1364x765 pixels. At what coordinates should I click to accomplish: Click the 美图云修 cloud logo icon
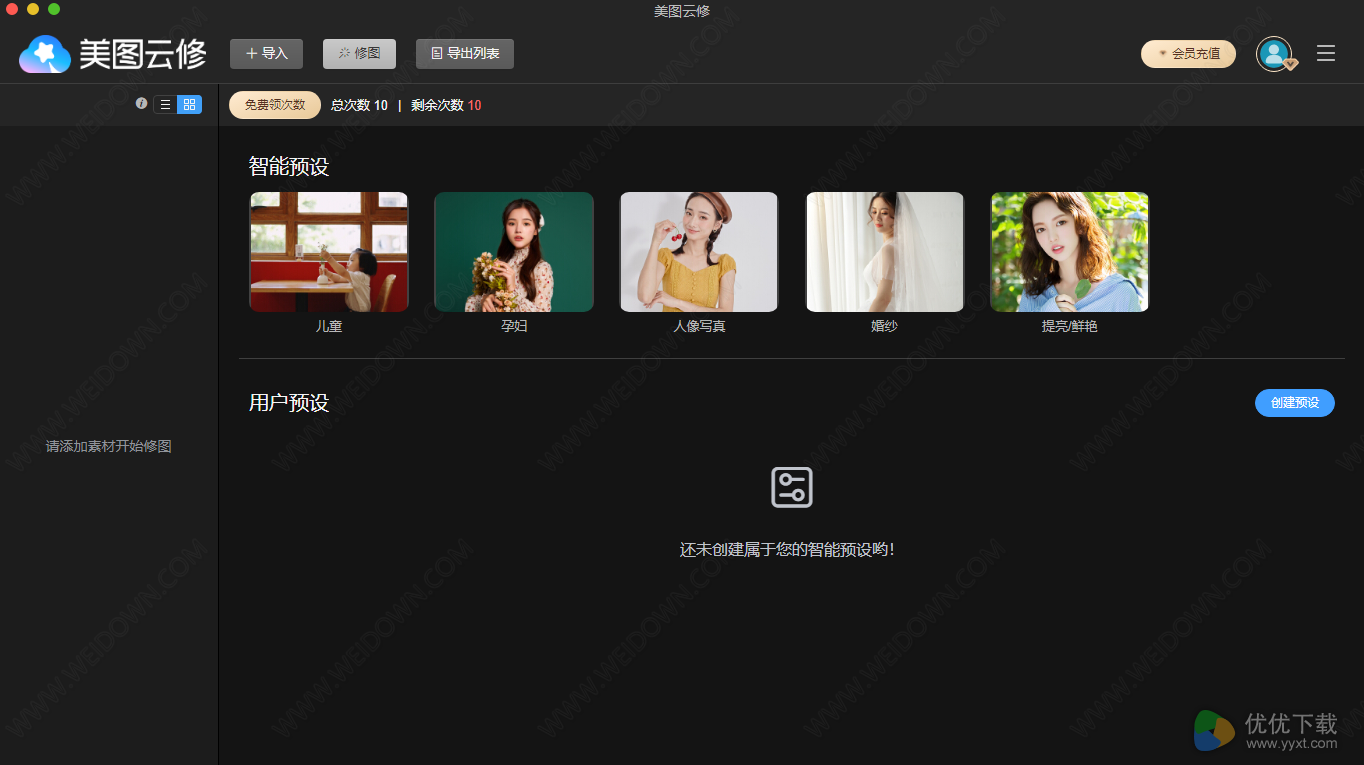[45, 54]
